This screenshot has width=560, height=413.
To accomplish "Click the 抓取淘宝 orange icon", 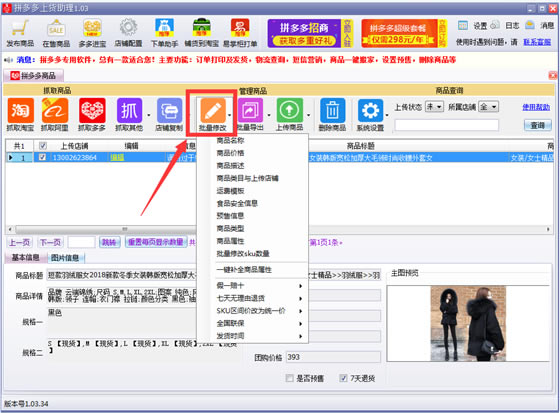I will click(x=20, y=114).
